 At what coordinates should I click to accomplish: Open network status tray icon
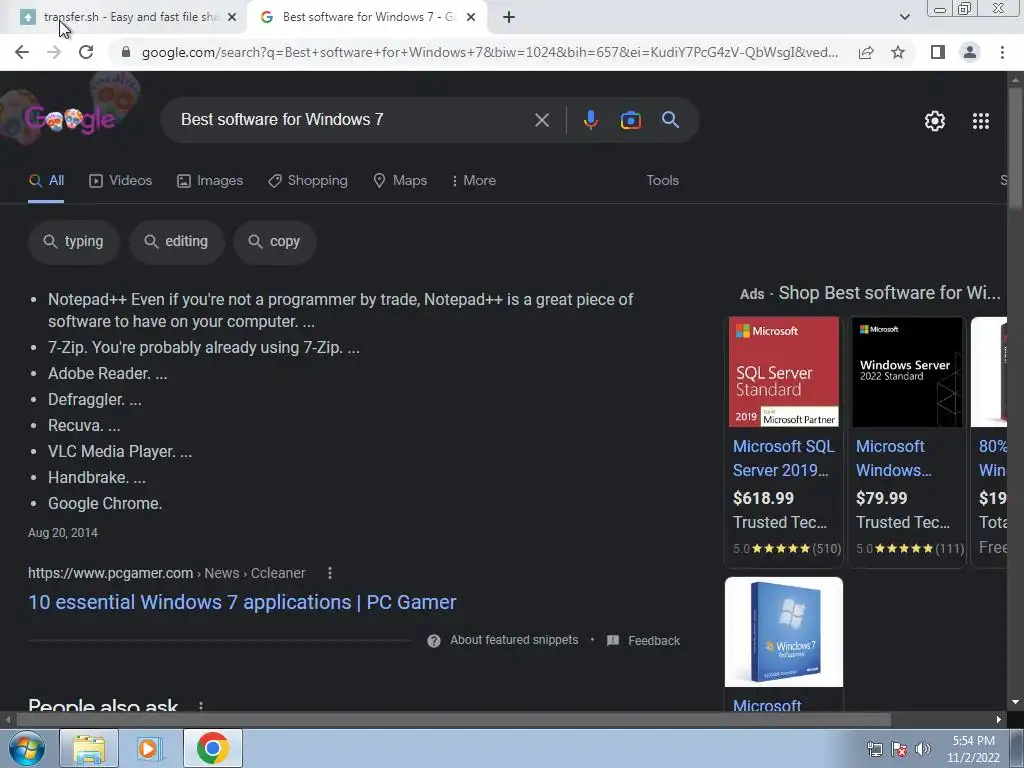click(874, 749)
